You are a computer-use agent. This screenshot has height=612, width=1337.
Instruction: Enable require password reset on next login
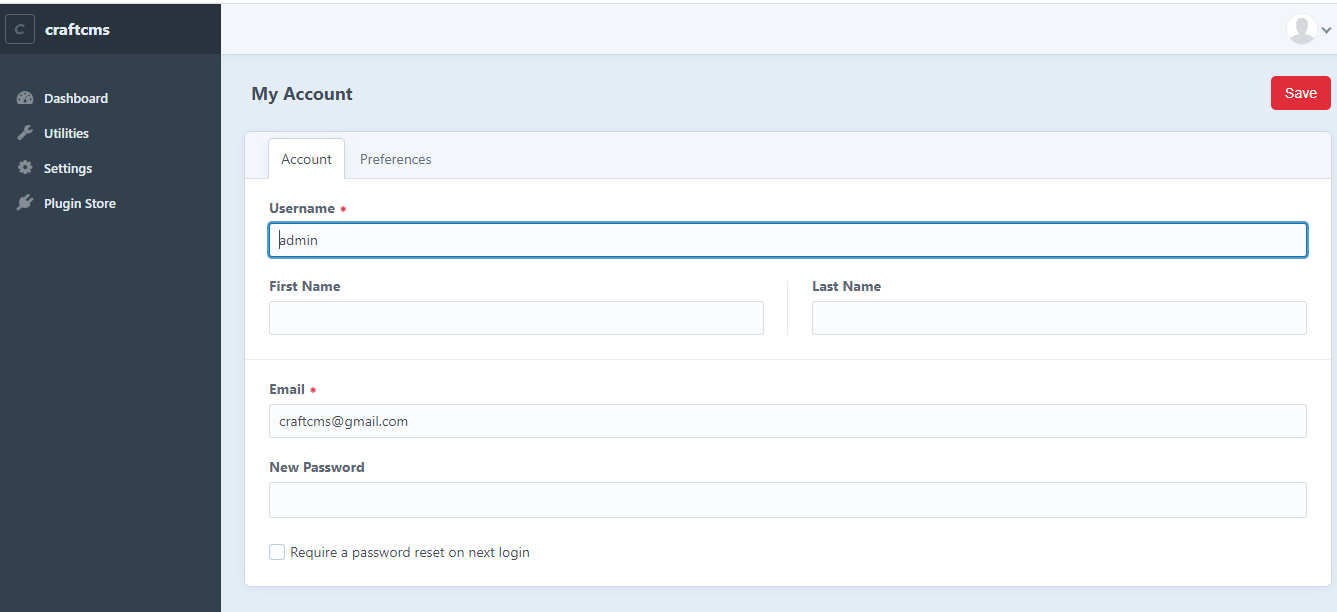pyautogui.click(x=277, y=552)
